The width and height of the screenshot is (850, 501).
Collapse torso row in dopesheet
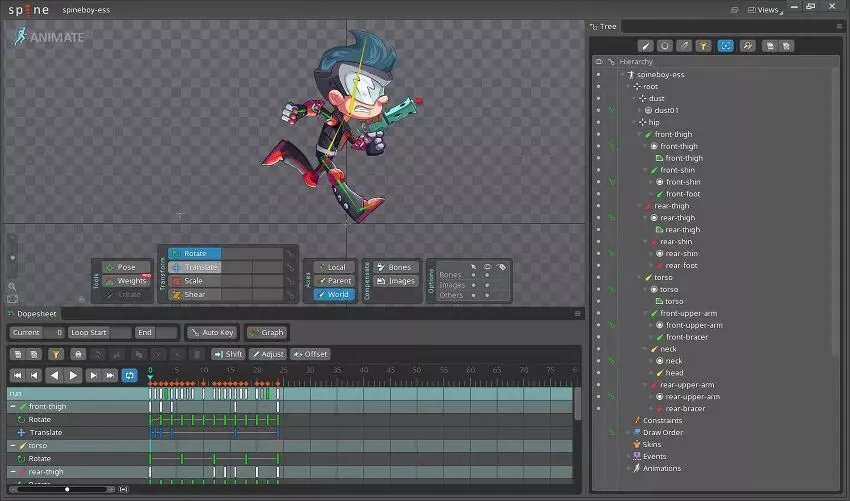13,445
